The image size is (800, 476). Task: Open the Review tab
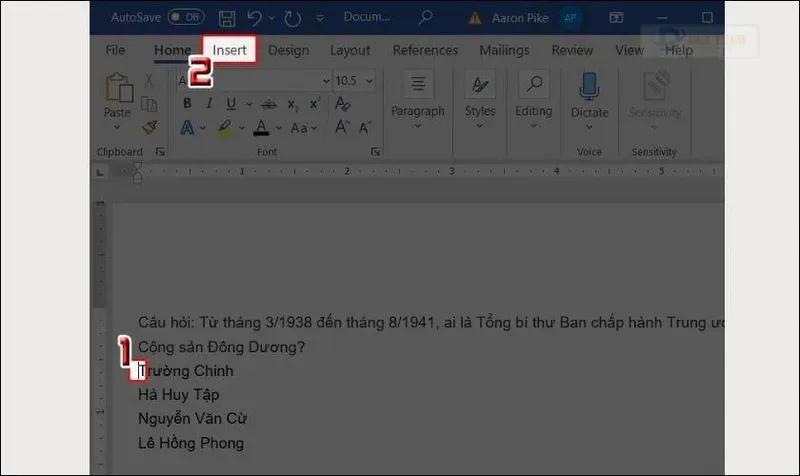(x=572, y=50)
